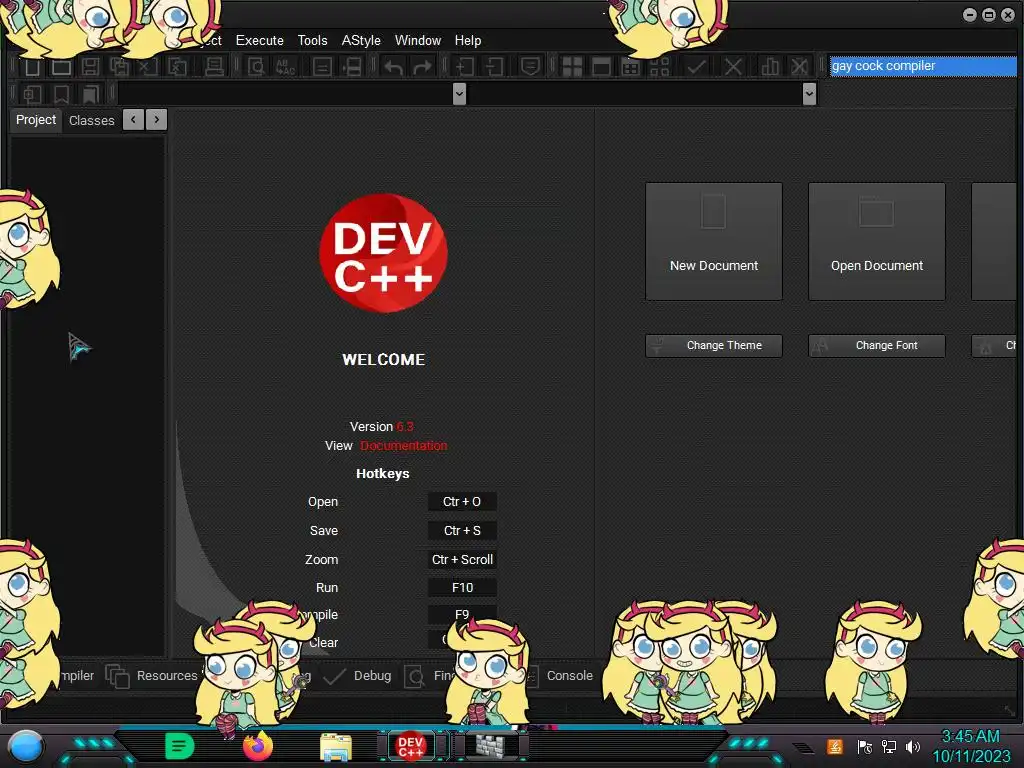Open a file with the toolbar Open icon
The height and width of the screenshot is (768, 1024).
(x=61, y=67)
